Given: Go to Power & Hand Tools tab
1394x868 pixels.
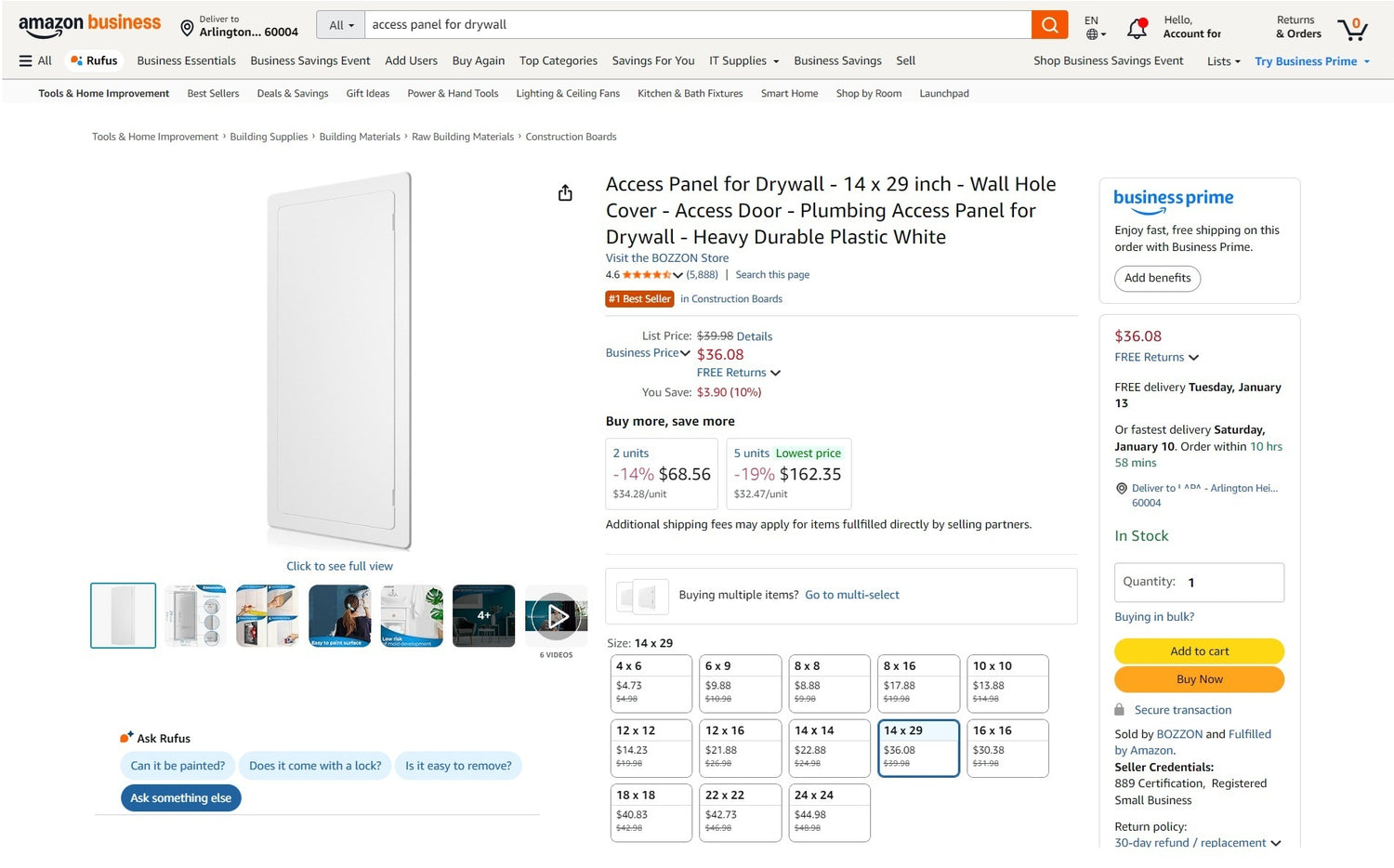Looking at the screenshot, I should 453,94.
